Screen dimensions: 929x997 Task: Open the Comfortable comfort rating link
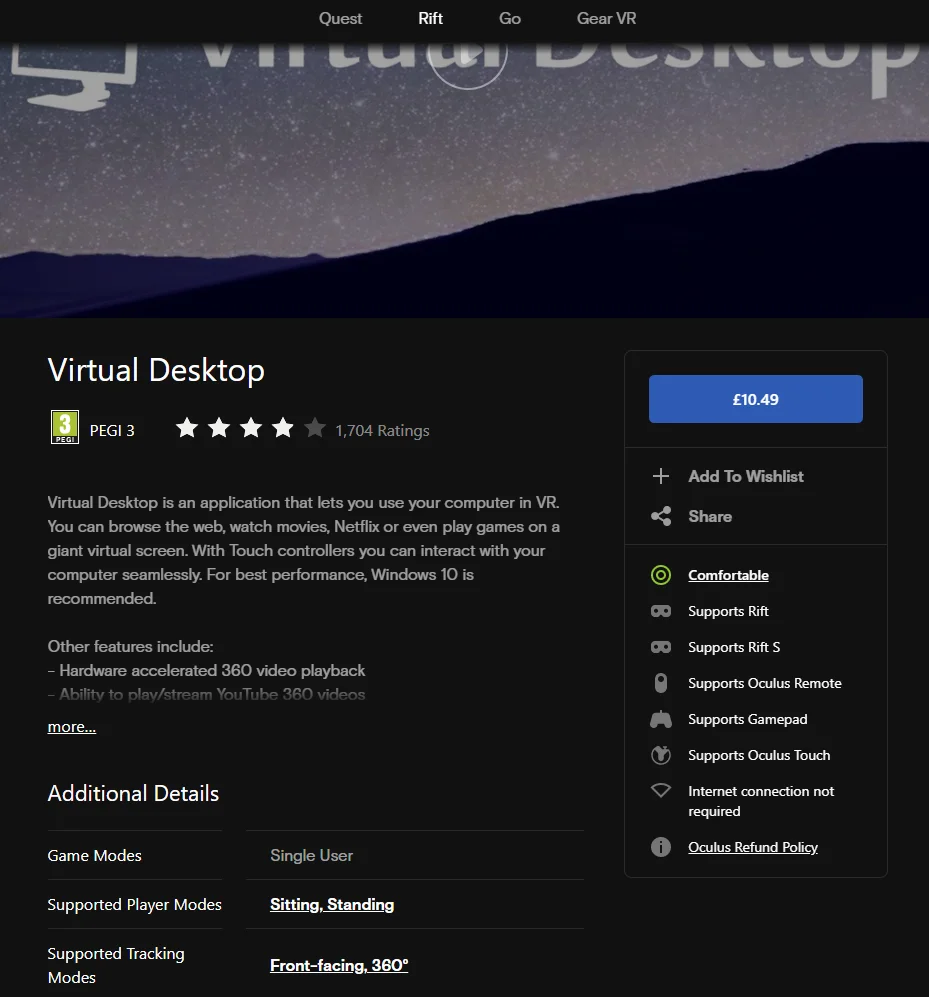coord(729,575)
